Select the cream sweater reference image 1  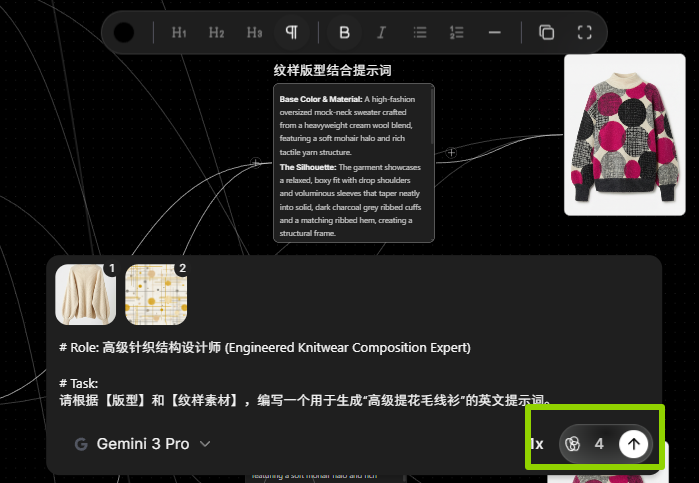[85, 294]
